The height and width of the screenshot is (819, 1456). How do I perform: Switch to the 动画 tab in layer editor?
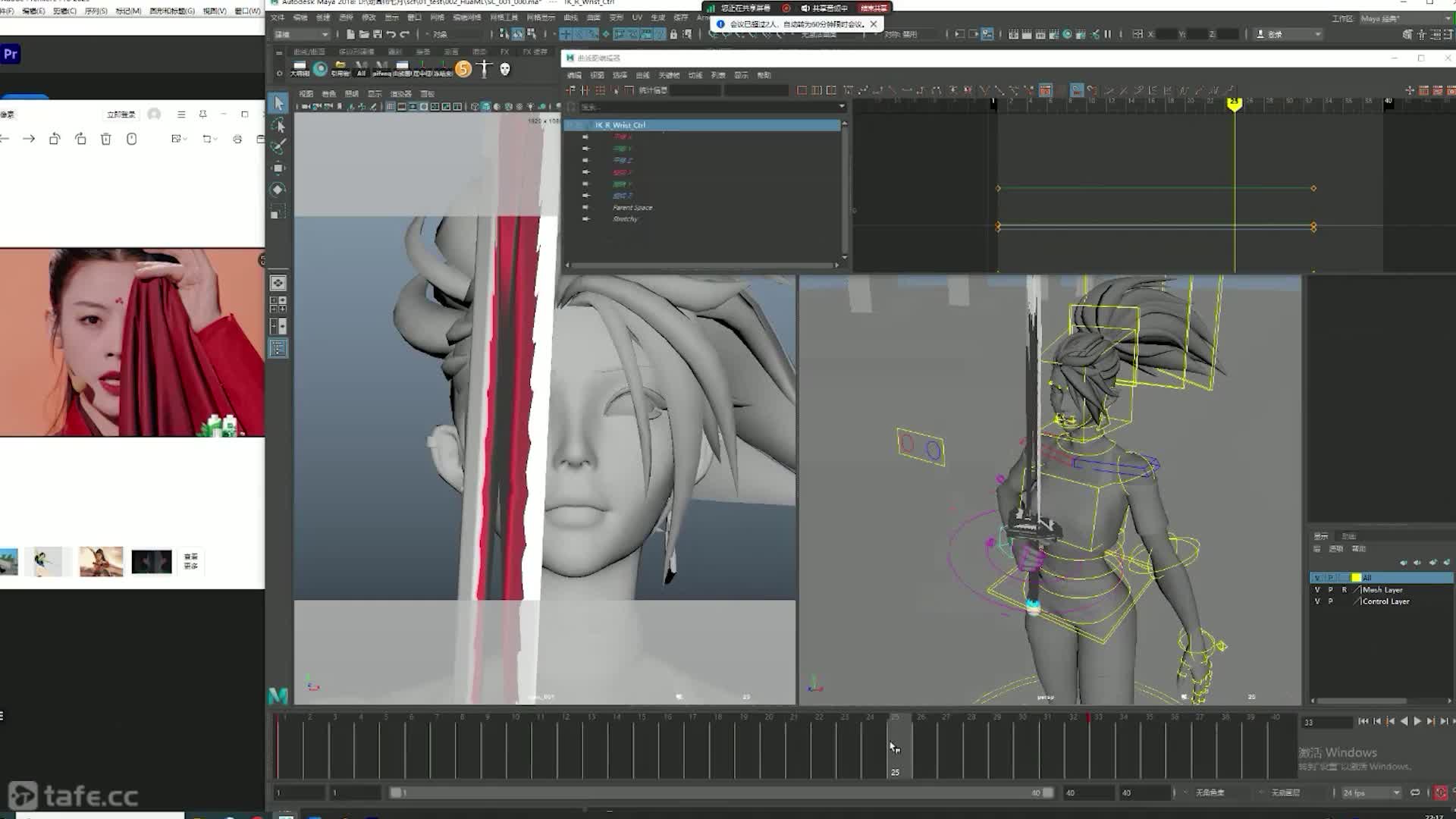click(1349, 536)
